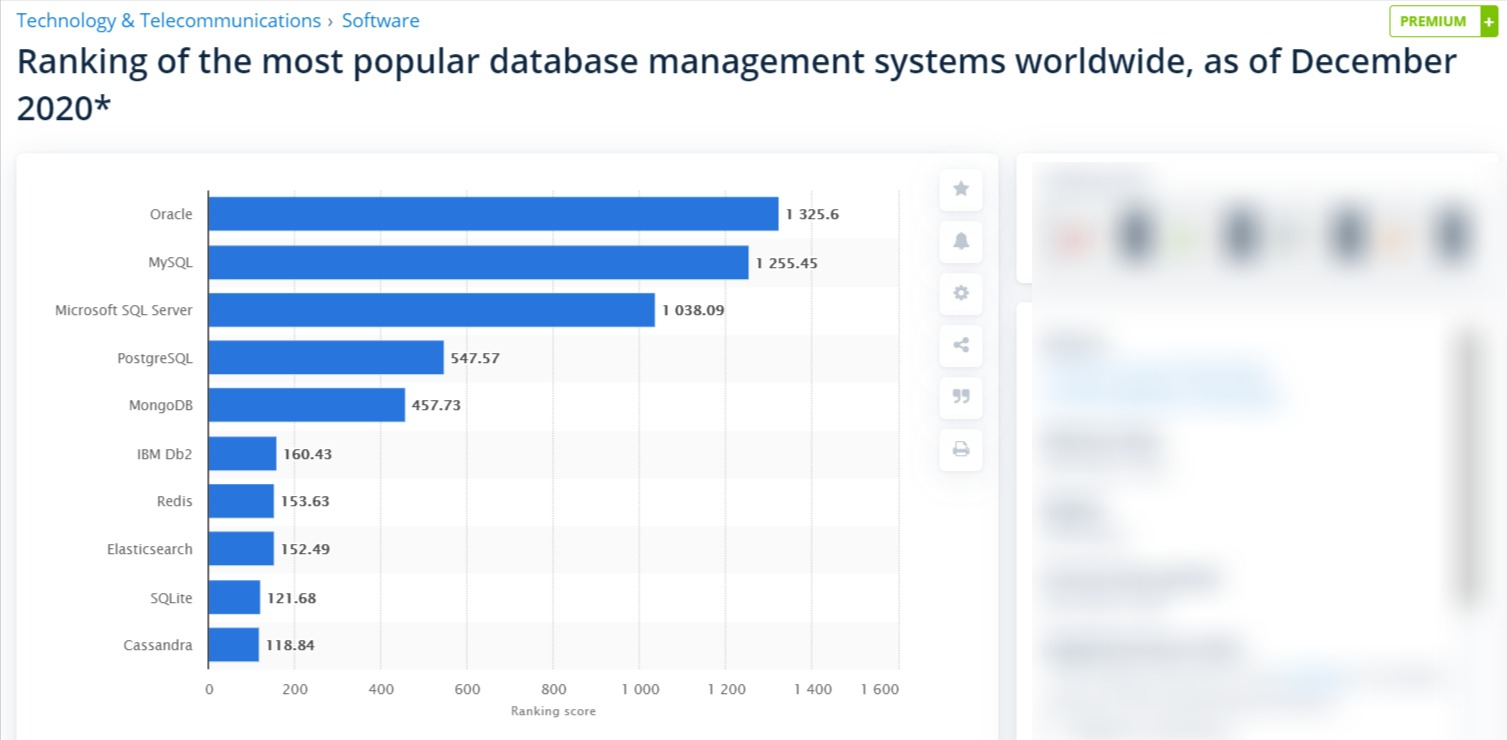
Task: Click the MySQL bar in chart
Action: pyautogui.click(x=478, y=263)
